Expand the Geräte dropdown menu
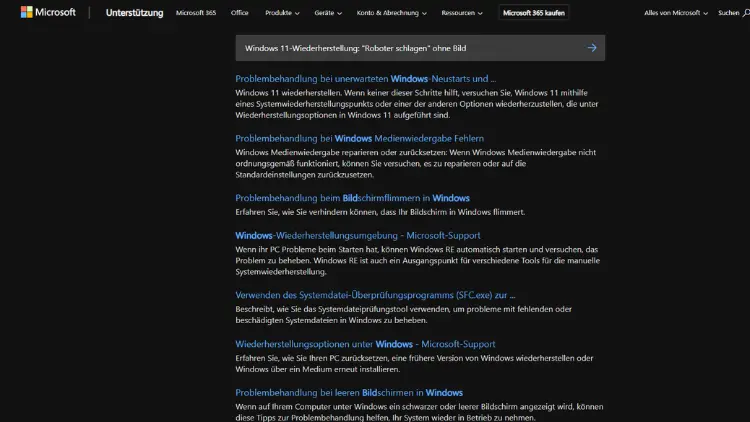 point(328,13)
